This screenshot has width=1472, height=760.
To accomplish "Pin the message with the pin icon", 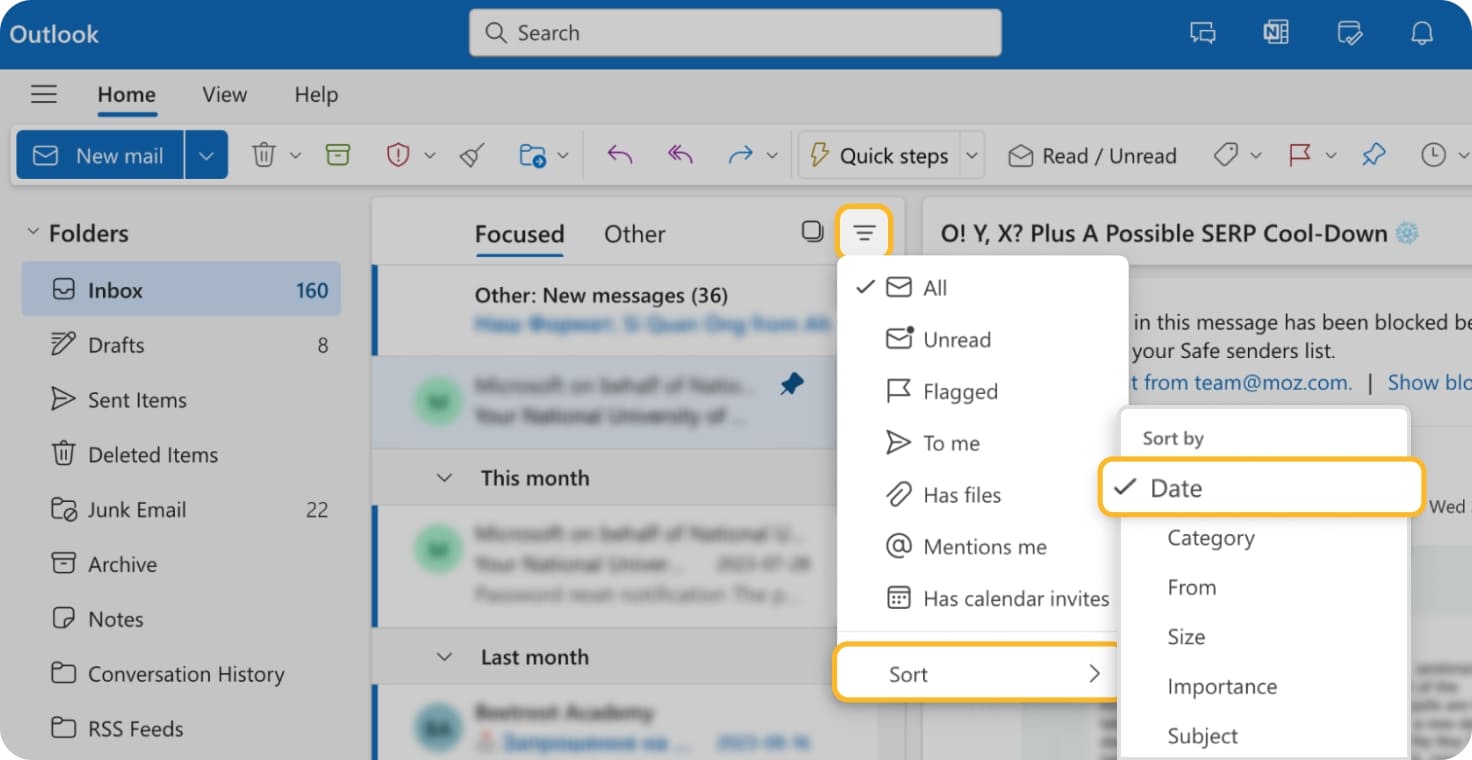I will (791, 383).
